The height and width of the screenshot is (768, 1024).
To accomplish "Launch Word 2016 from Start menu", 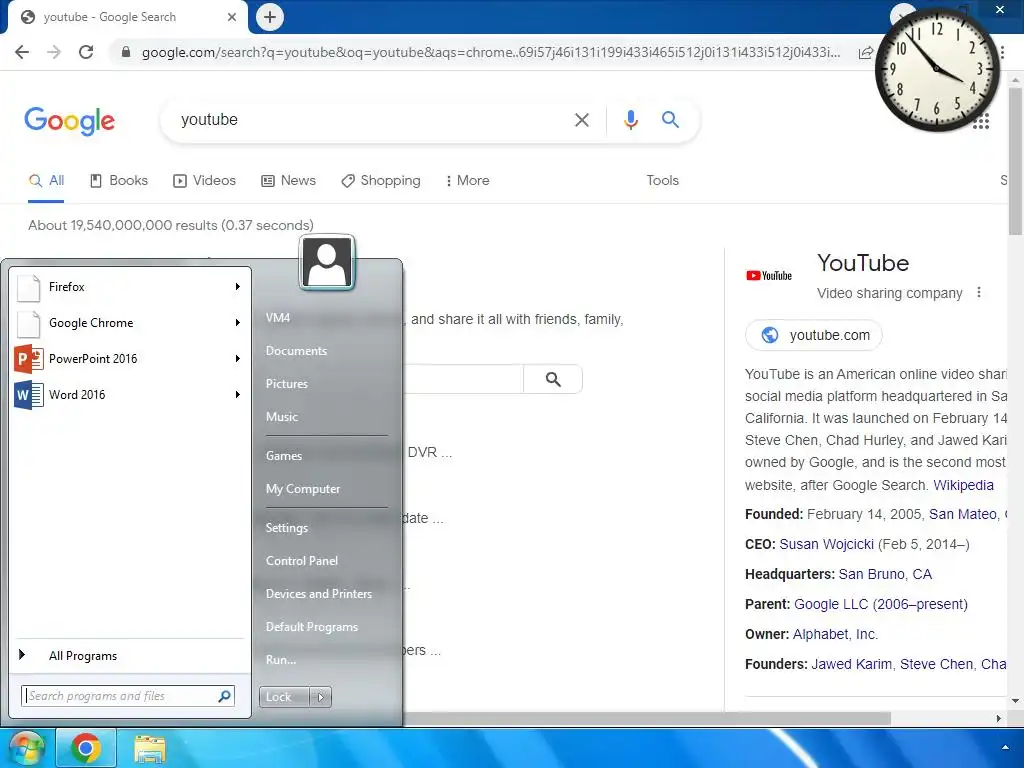I will 128,394.
